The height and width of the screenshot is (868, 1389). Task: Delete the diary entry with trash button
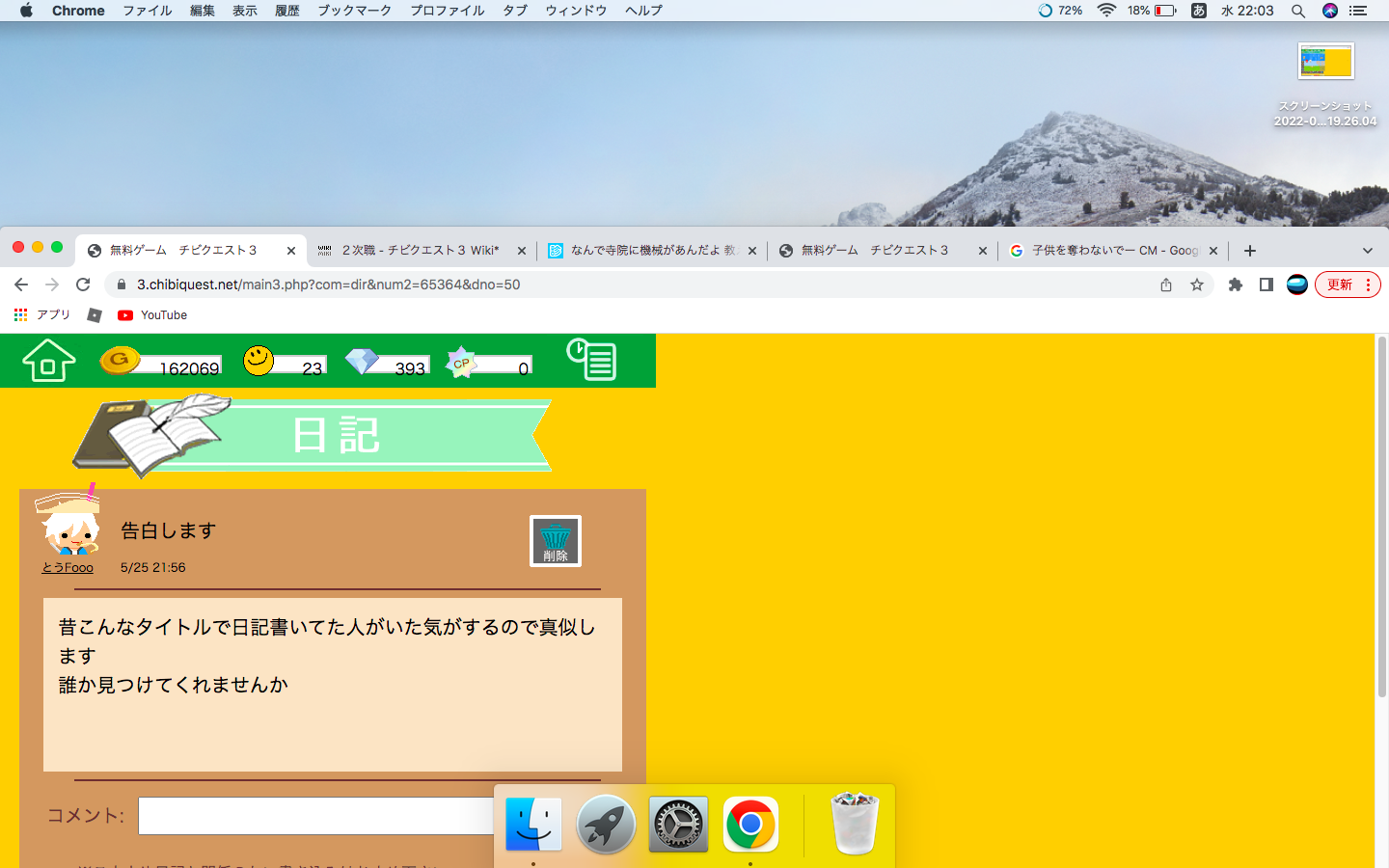pos(556,541)
